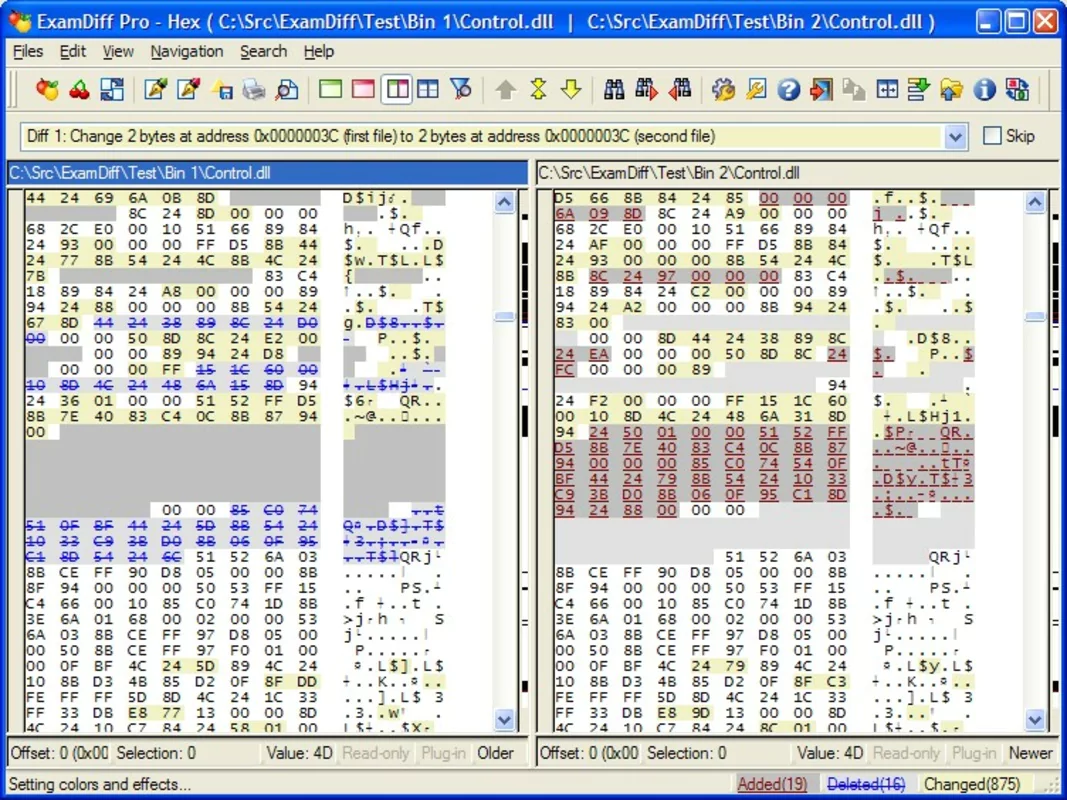Toggle show left pane only view
The image size is (1067, 800).
[x=330, y=90]
